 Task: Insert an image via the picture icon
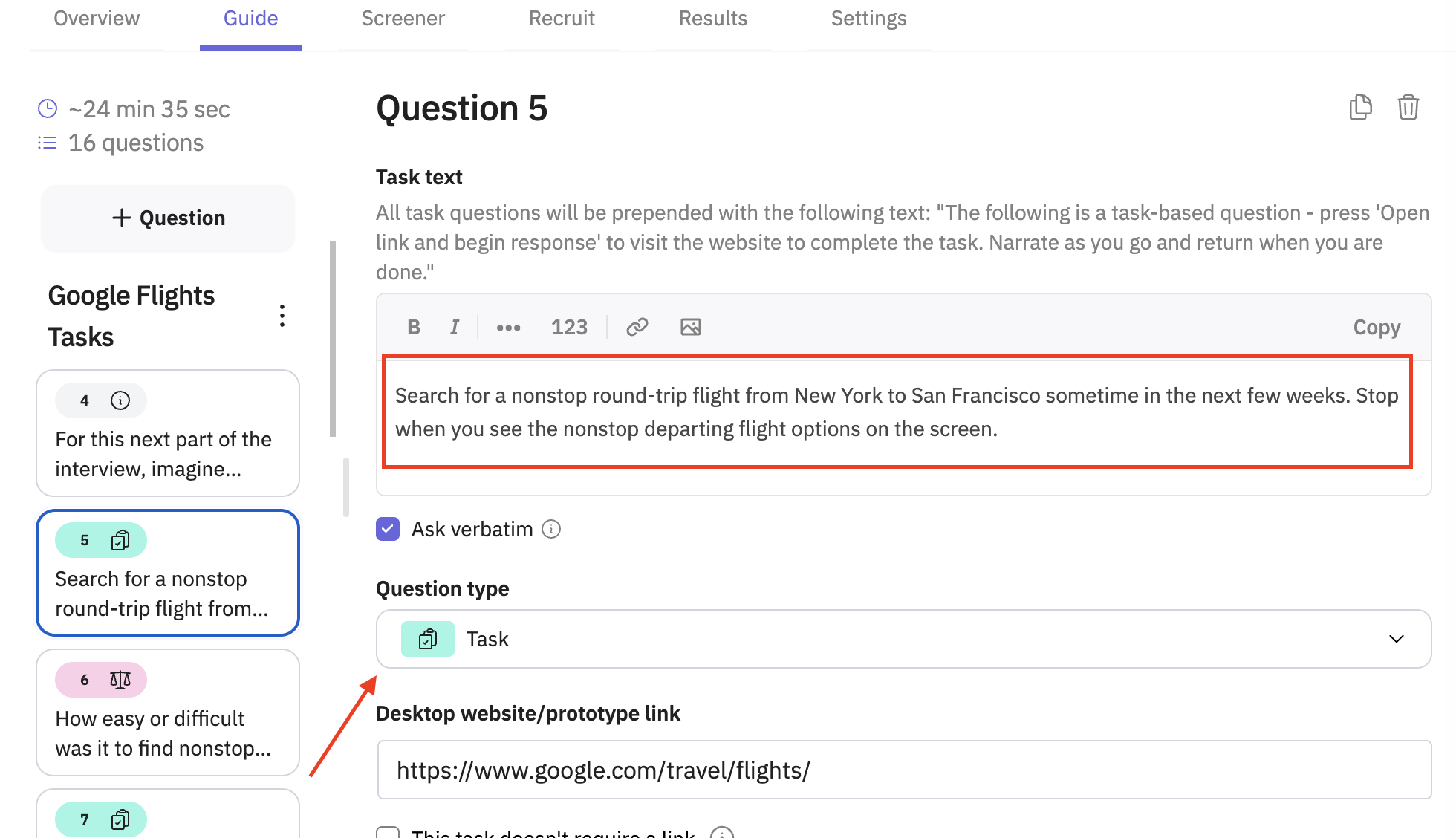point(691,327)
